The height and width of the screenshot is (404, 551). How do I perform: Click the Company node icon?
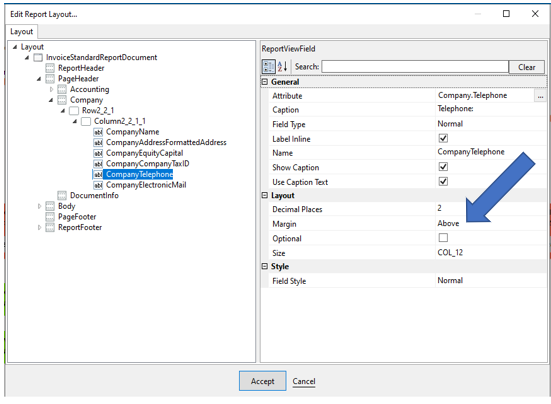point(62,100)
